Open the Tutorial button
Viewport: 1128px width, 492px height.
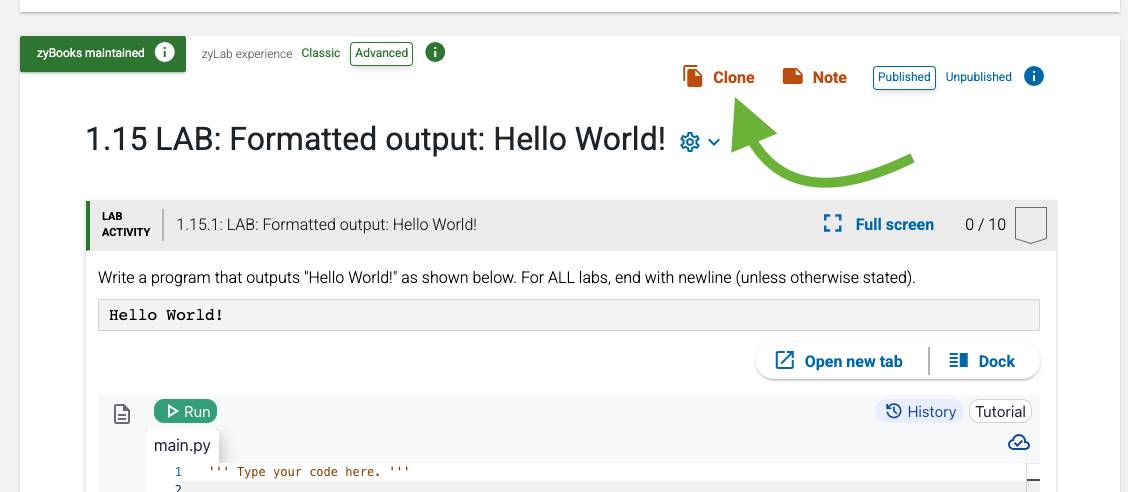click(1001, 411)
